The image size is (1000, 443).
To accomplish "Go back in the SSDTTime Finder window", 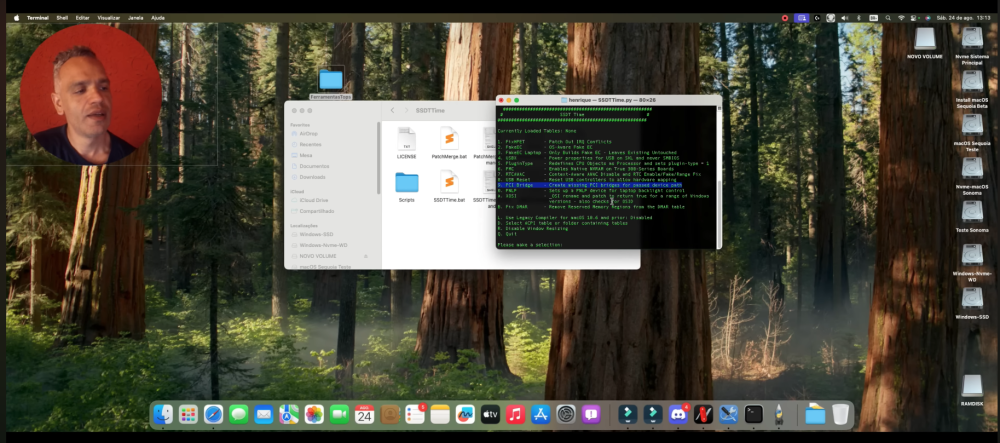I will pyautogui.click(x=393, y=110).
